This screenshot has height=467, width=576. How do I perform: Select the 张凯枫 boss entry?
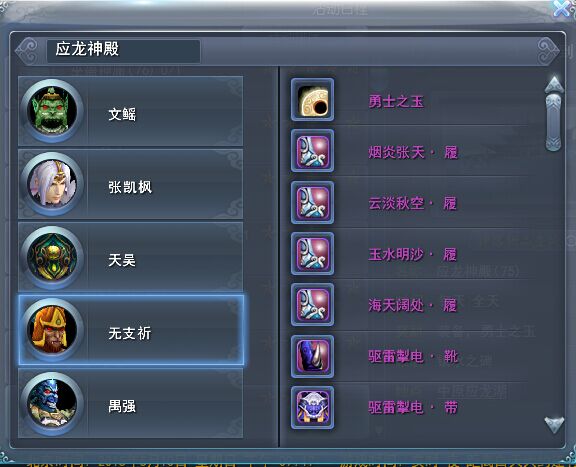[x=131, y=184]
